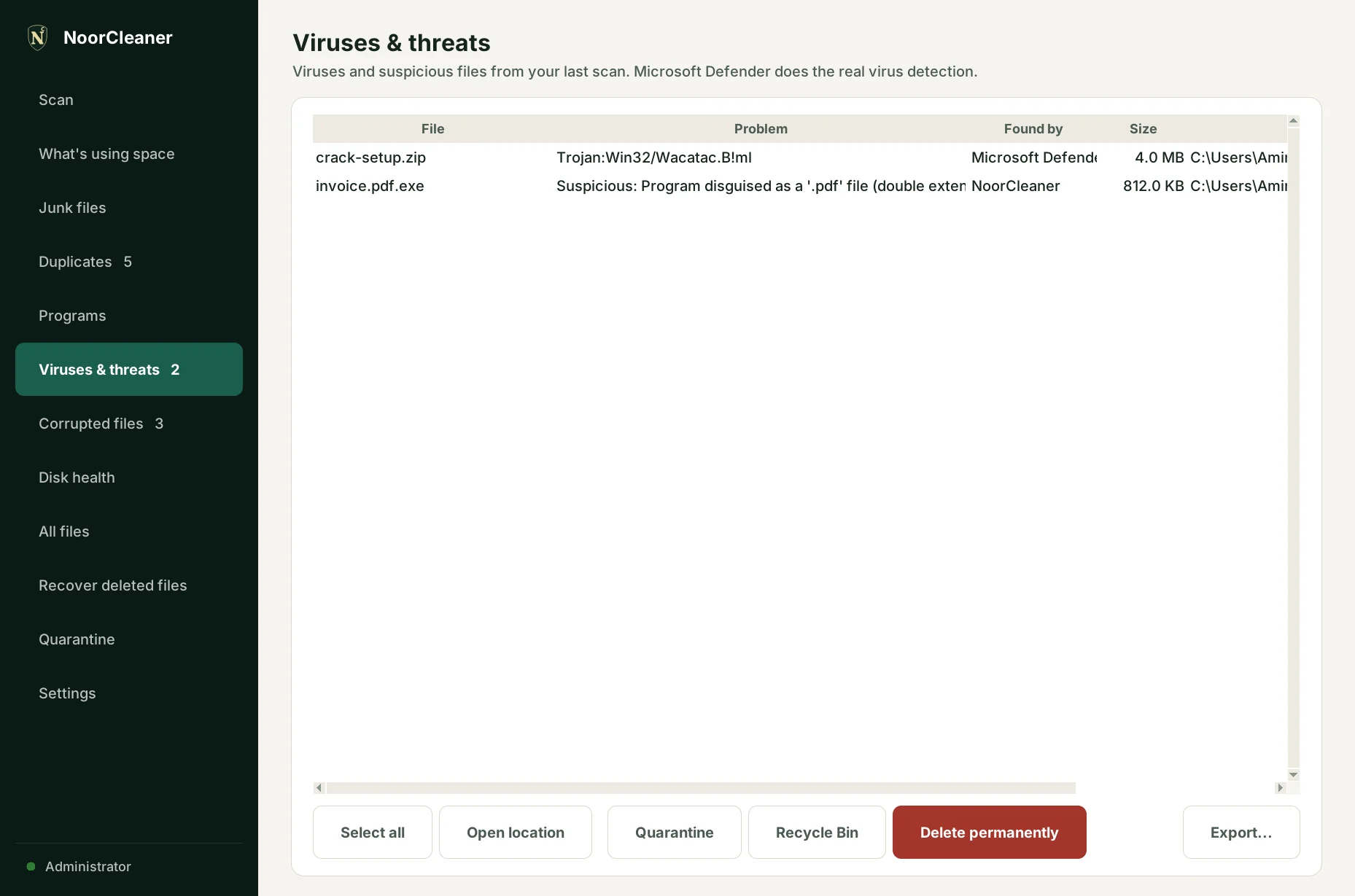The height and width of the screenshot is (896, 1355).
Task: Click the Administrator account label
Action: 88,866
